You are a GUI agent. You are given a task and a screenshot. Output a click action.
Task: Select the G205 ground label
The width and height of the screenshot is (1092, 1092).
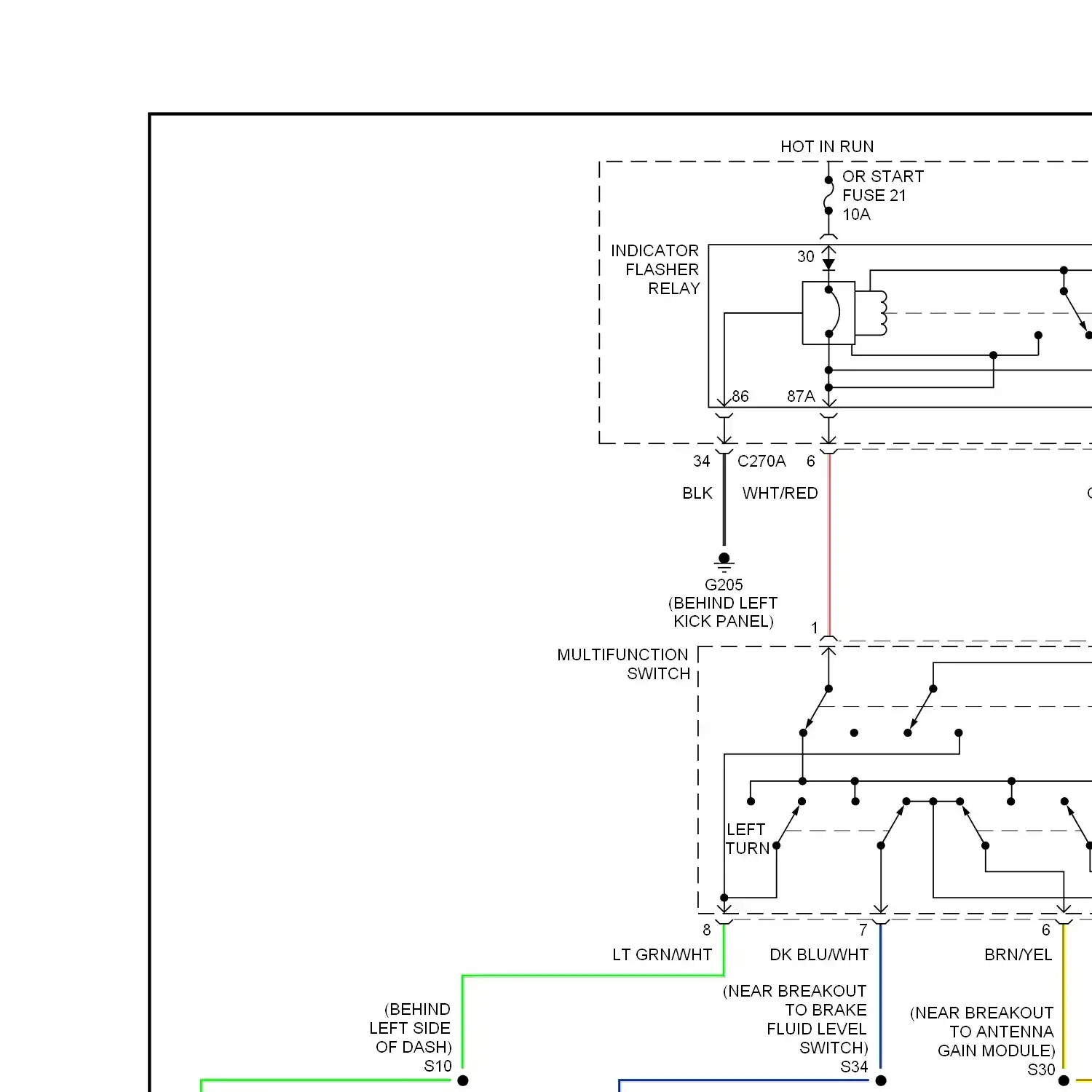click(724, 585)
